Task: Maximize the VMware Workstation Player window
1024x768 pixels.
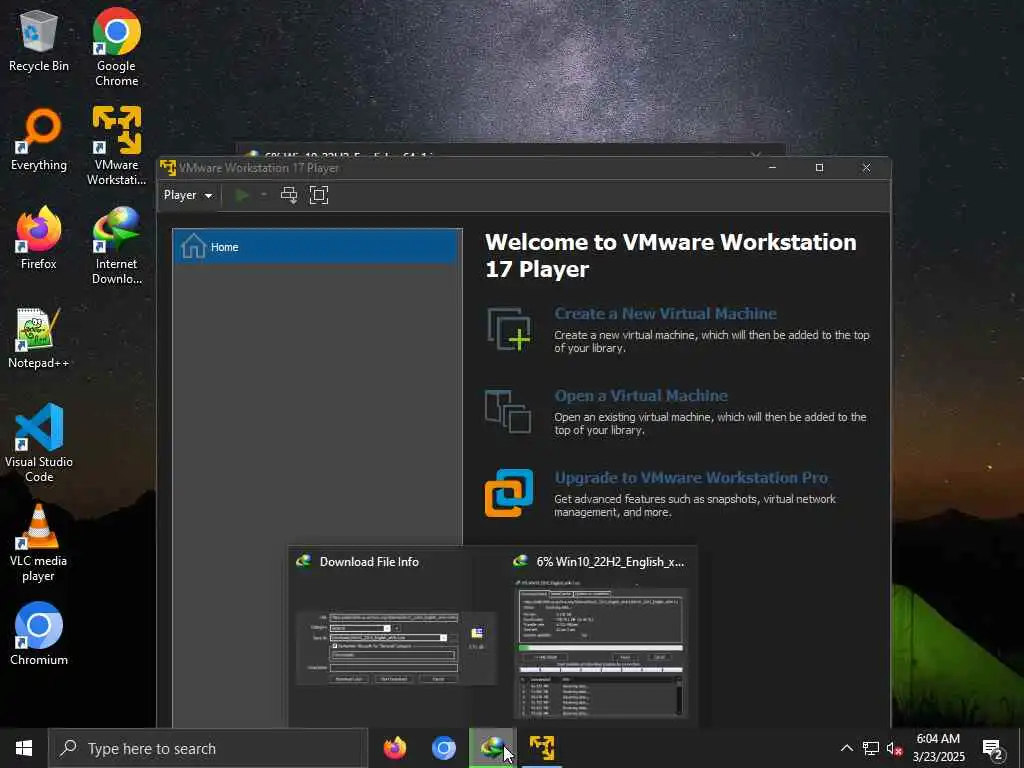Action: [820, 168]
